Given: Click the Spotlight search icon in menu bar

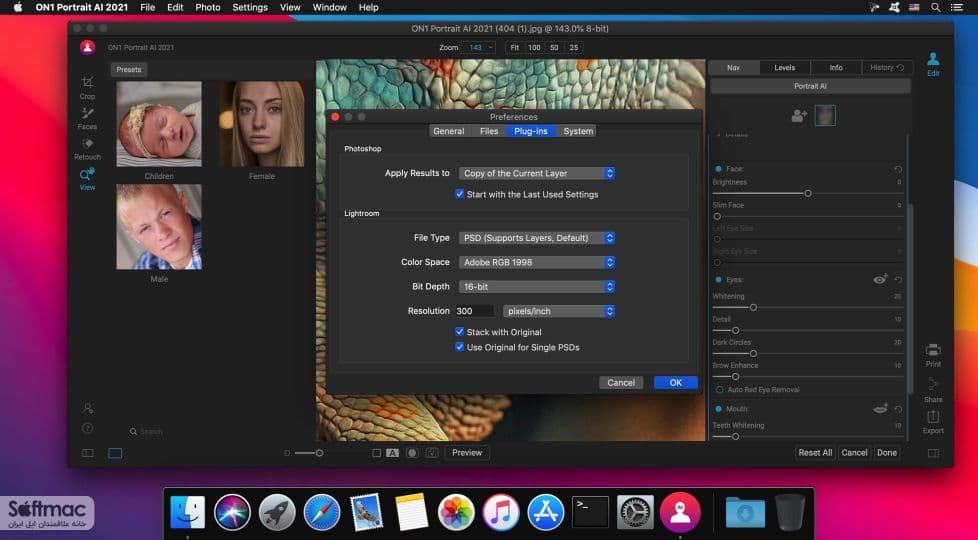Looking at the screenshot, I should coord(936,7).
